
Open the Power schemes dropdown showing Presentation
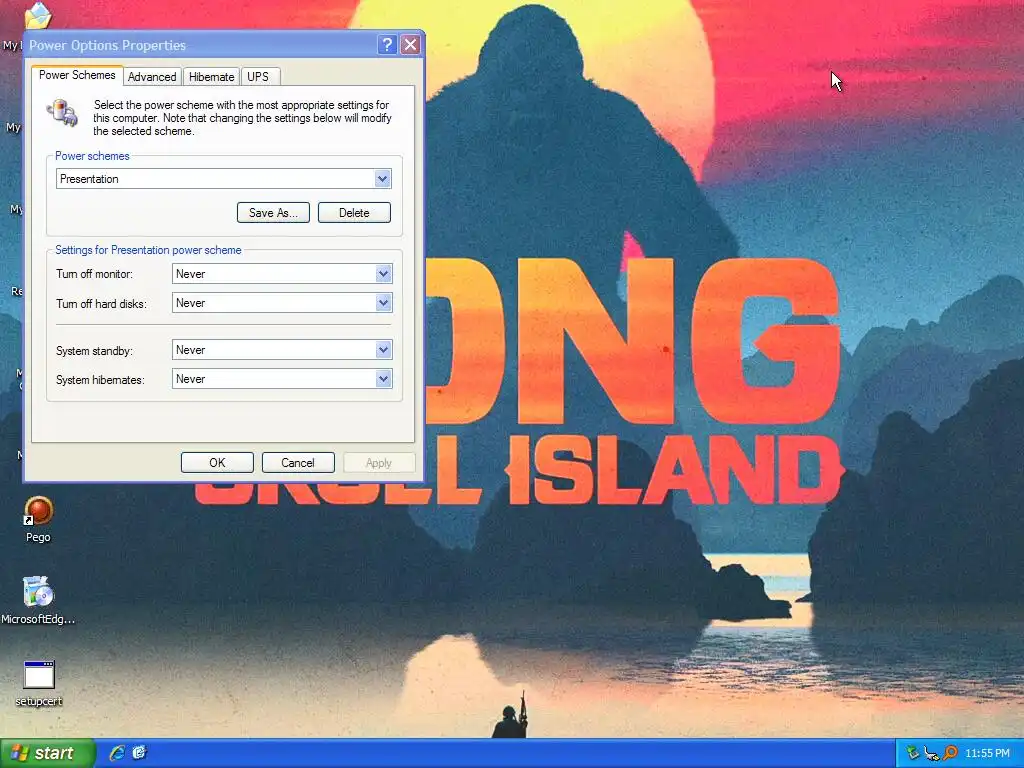point(223,179)
